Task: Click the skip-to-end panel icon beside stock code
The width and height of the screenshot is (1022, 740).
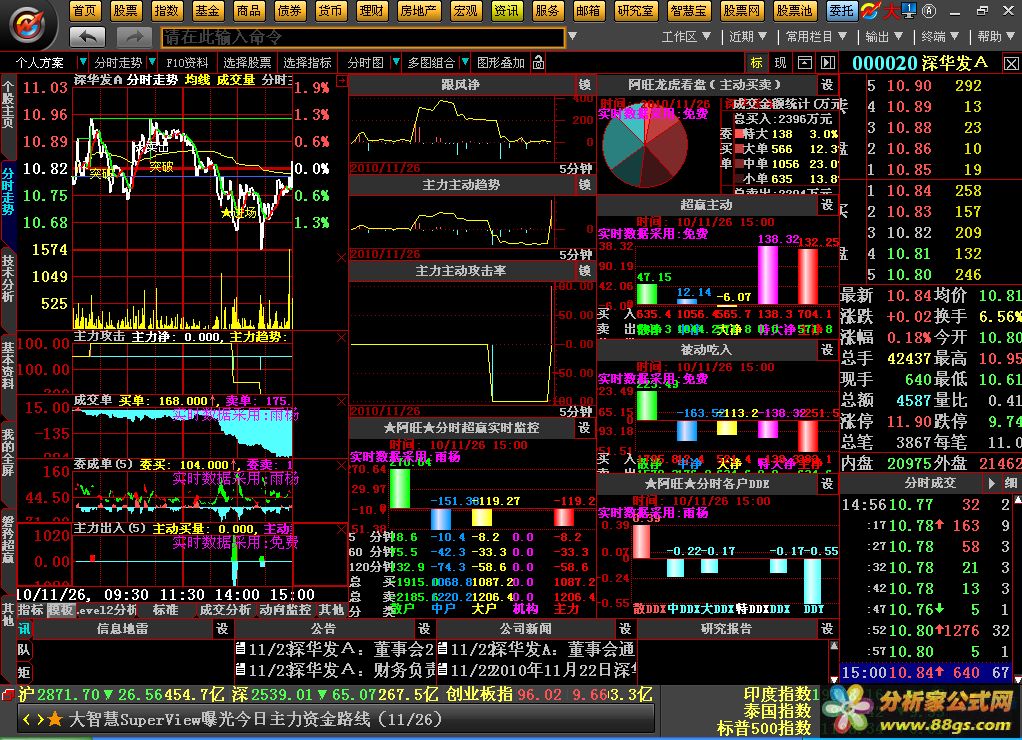Action: point(828,63)
